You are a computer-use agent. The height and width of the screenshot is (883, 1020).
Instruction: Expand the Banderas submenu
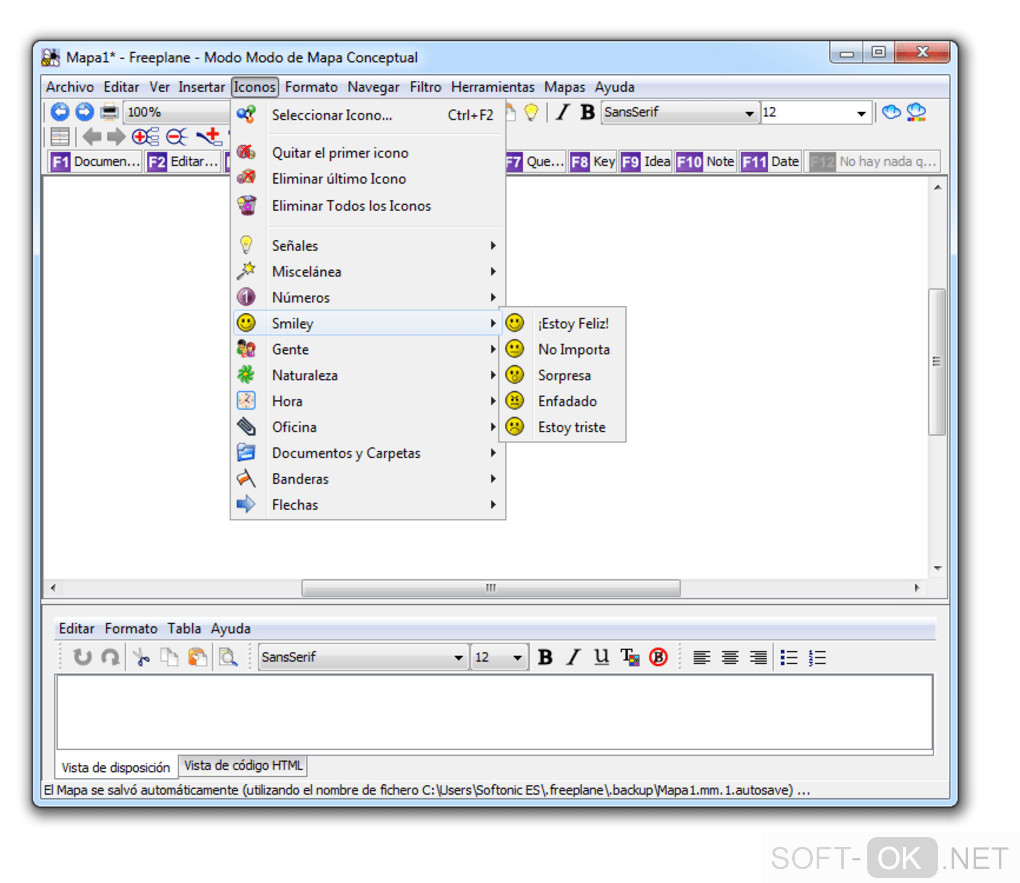pyautogui.click(x=368, y=479)
